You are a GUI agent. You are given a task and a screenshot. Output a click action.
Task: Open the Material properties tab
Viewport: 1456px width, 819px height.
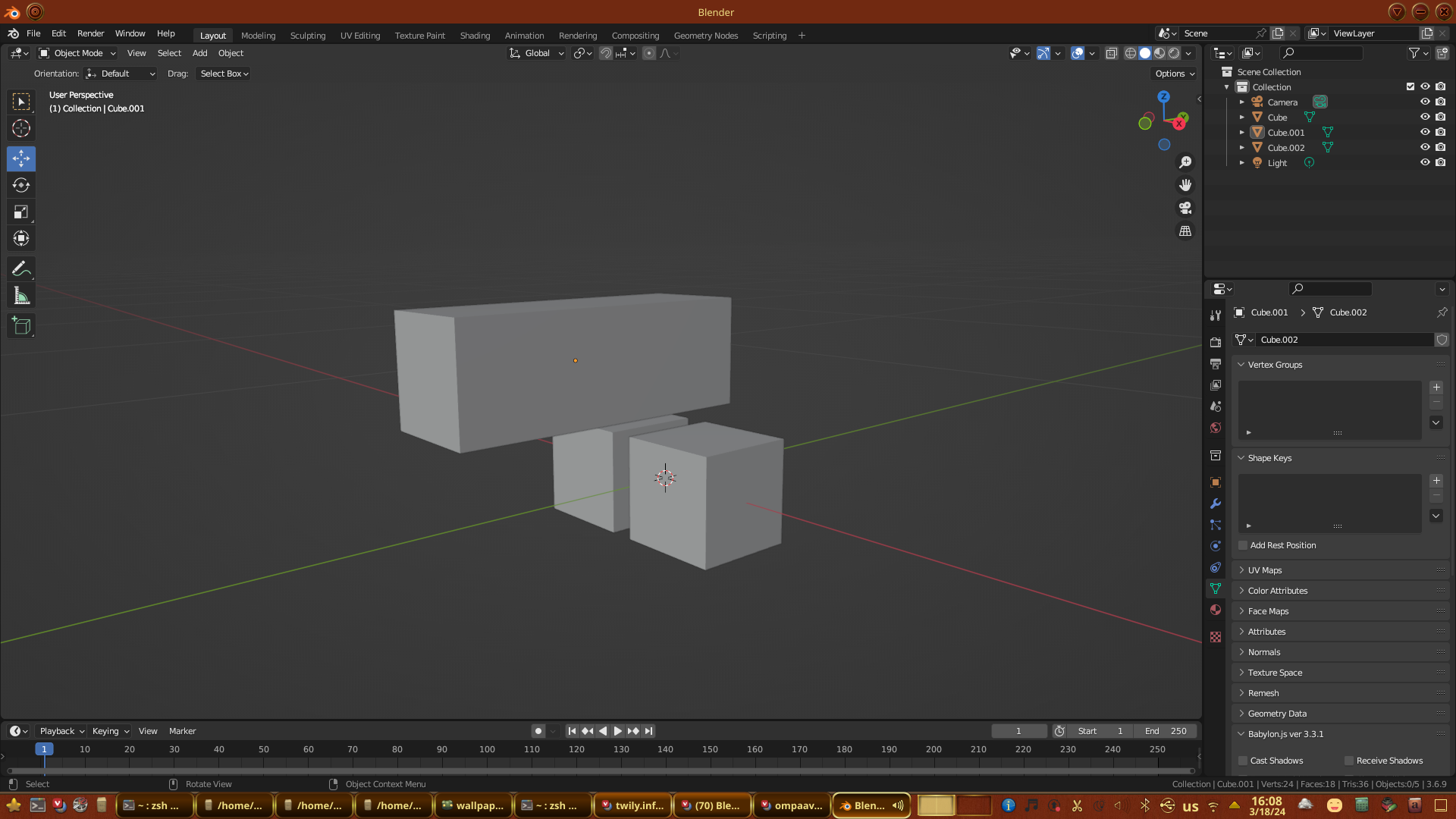tap(1216, 610)
